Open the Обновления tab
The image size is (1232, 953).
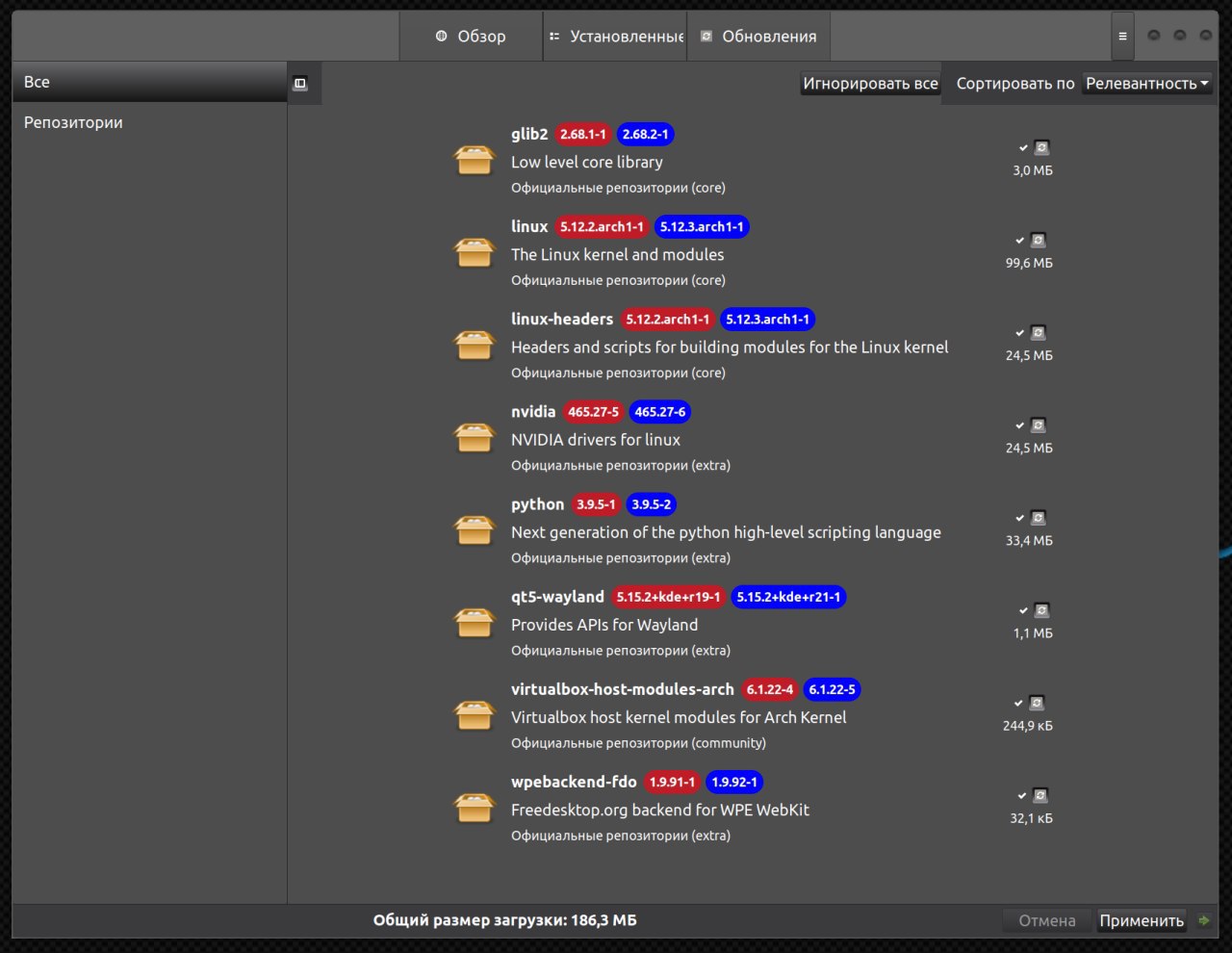click(x=758, y=37)
